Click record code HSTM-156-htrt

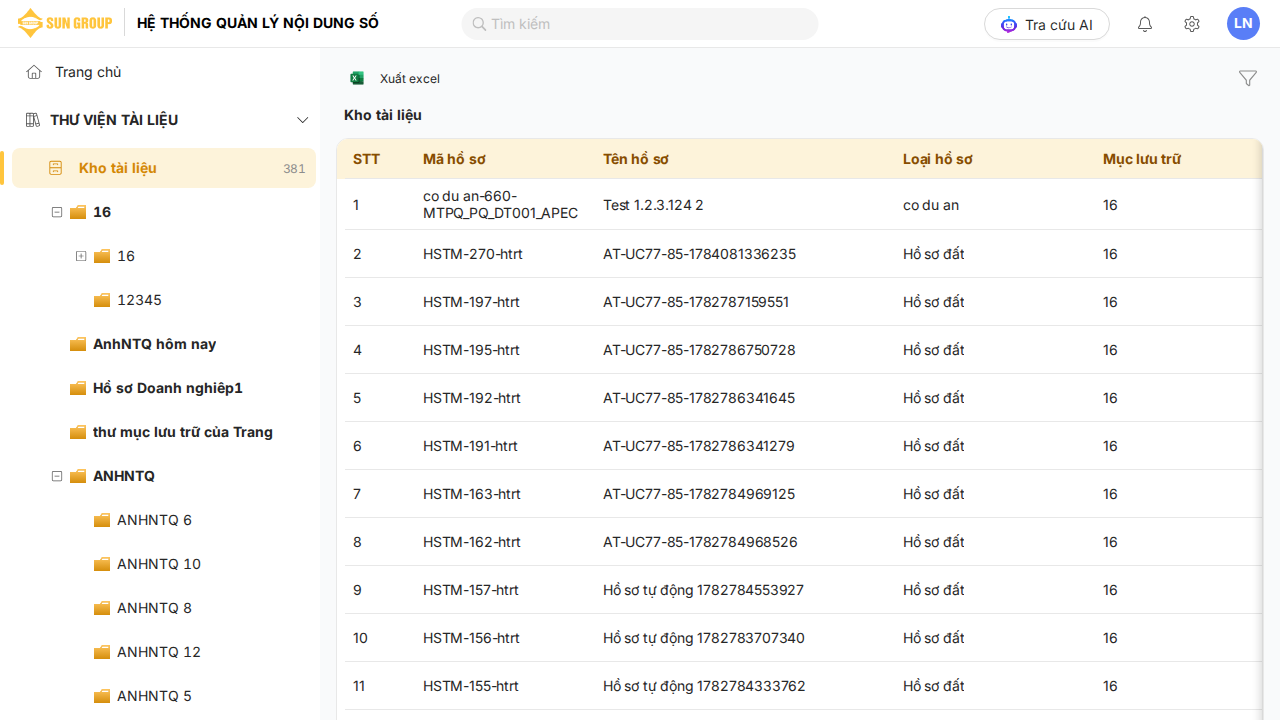pyautogui.click(x=471, y=638)
